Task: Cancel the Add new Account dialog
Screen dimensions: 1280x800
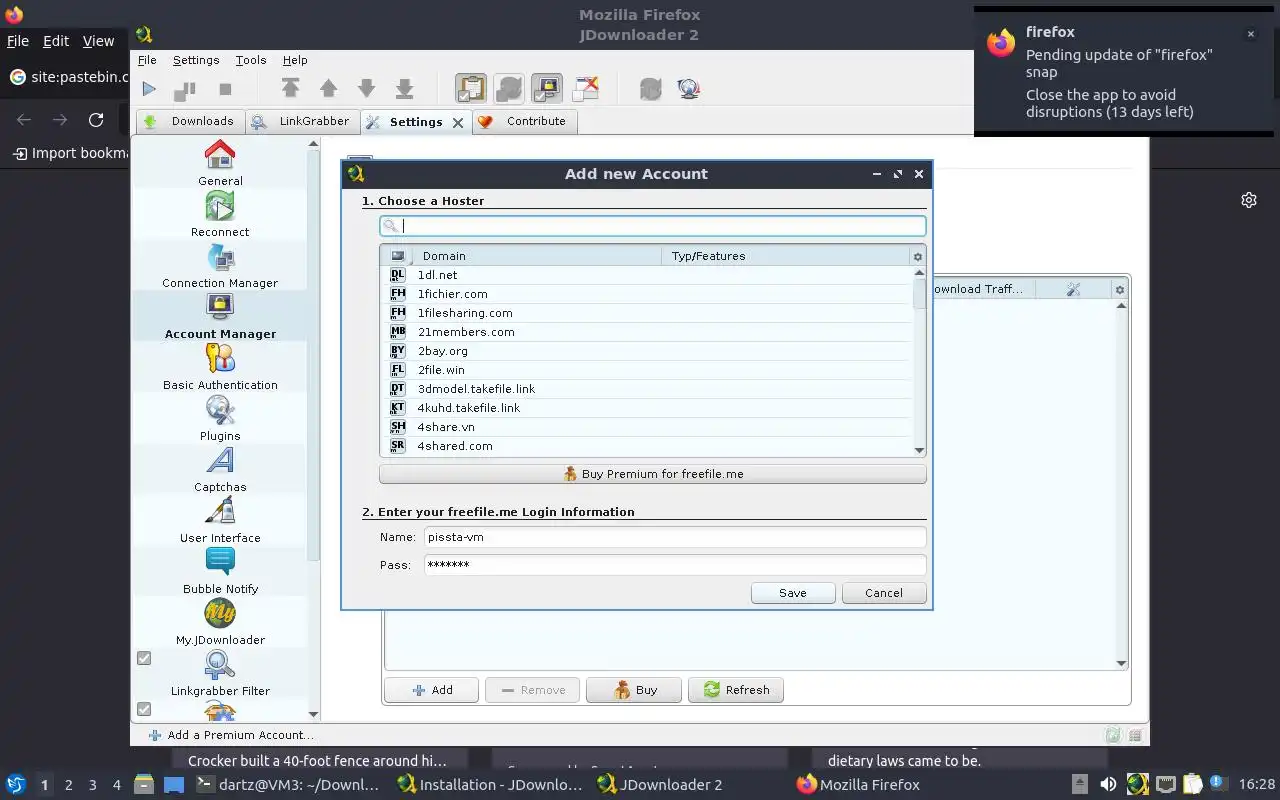Action: [884, 593]
